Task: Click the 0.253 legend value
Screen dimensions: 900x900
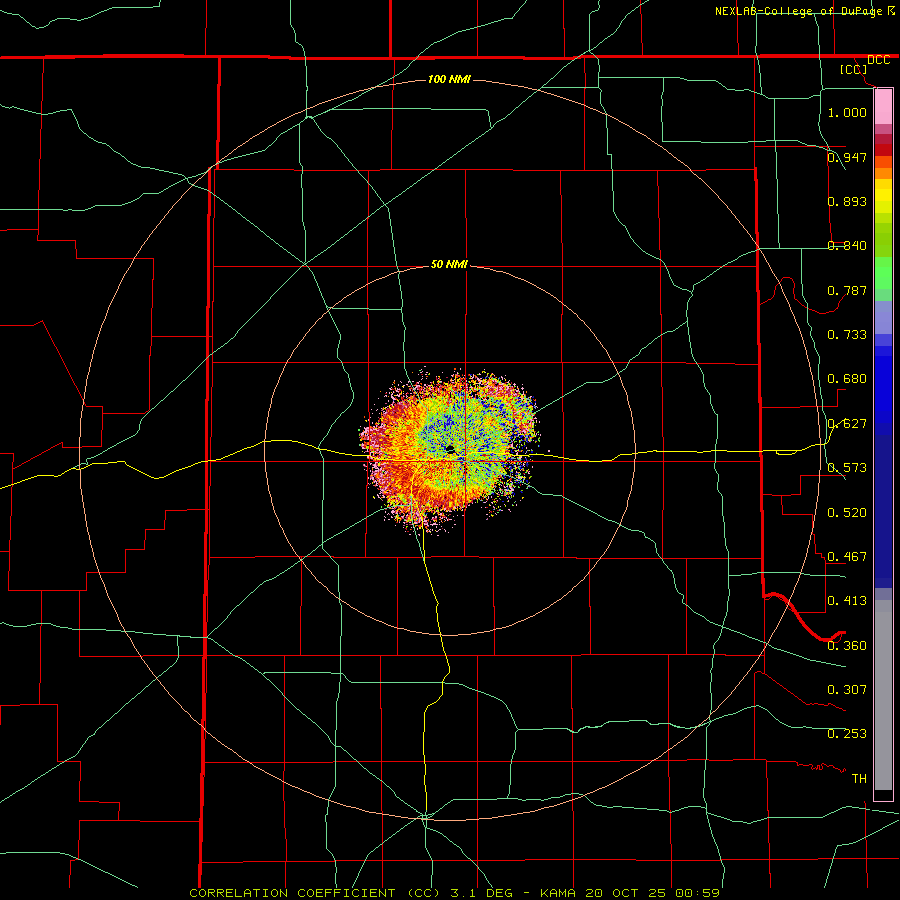Action: click(x=847, y=734)
